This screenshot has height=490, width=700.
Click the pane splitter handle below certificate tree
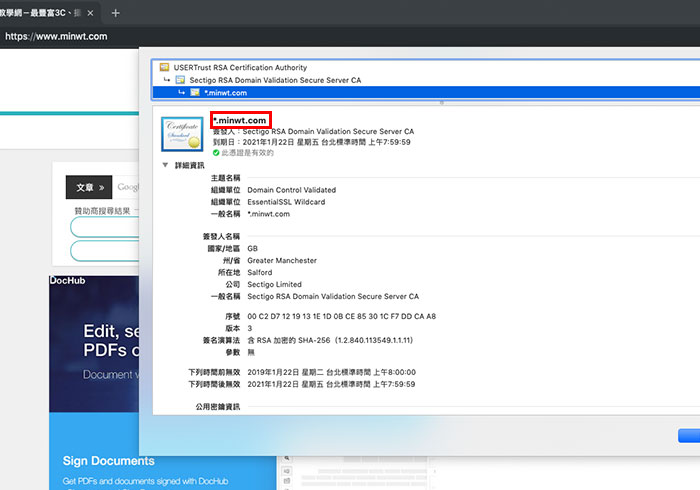pyautogui.click(x=442, y=103)
